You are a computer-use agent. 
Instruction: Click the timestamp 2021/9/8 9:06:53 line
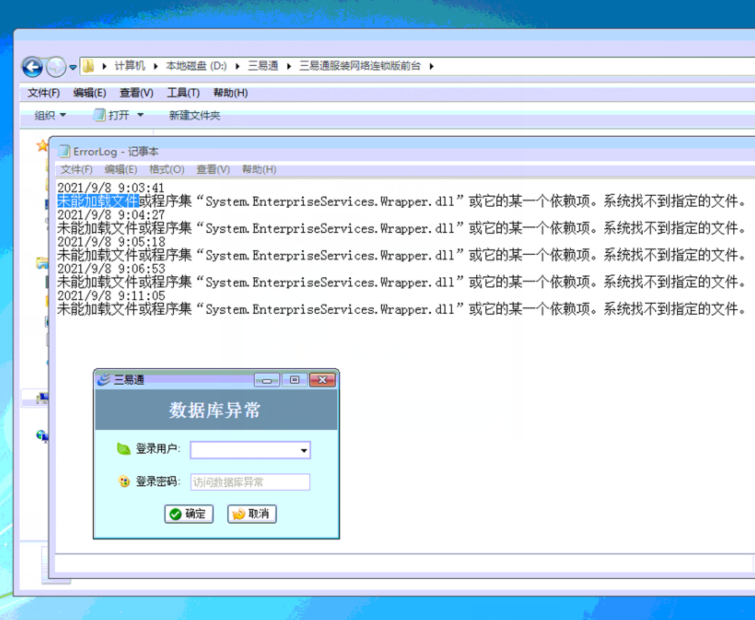[111, 269]
